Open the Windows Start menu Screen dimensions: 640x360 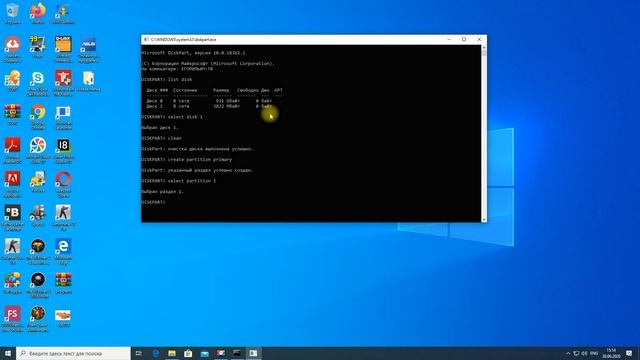tap(8, 353)
